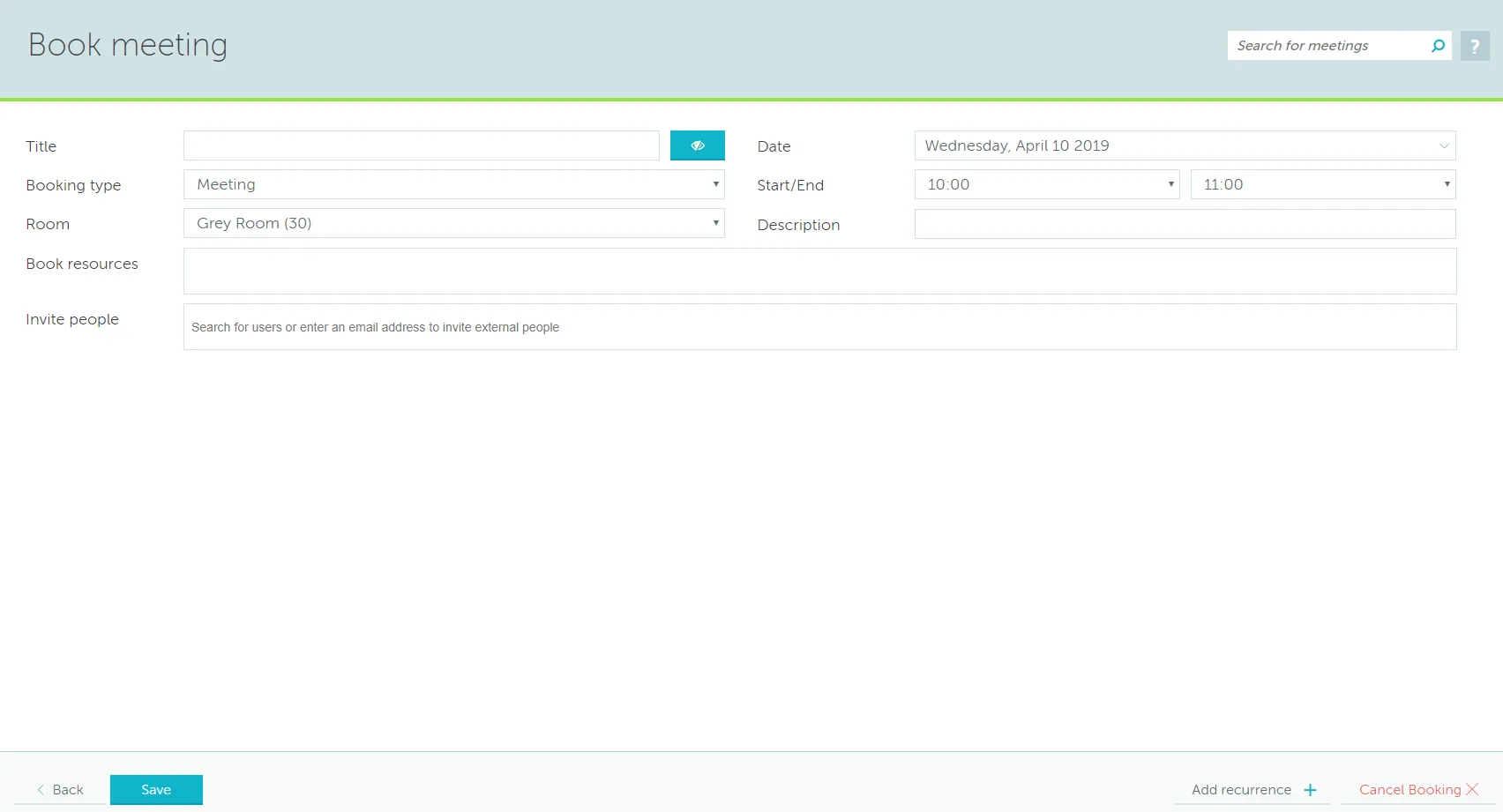Click the Book resources box
Image resolution: width=1503 pixels, height=812 pixels.
point(819,271)
